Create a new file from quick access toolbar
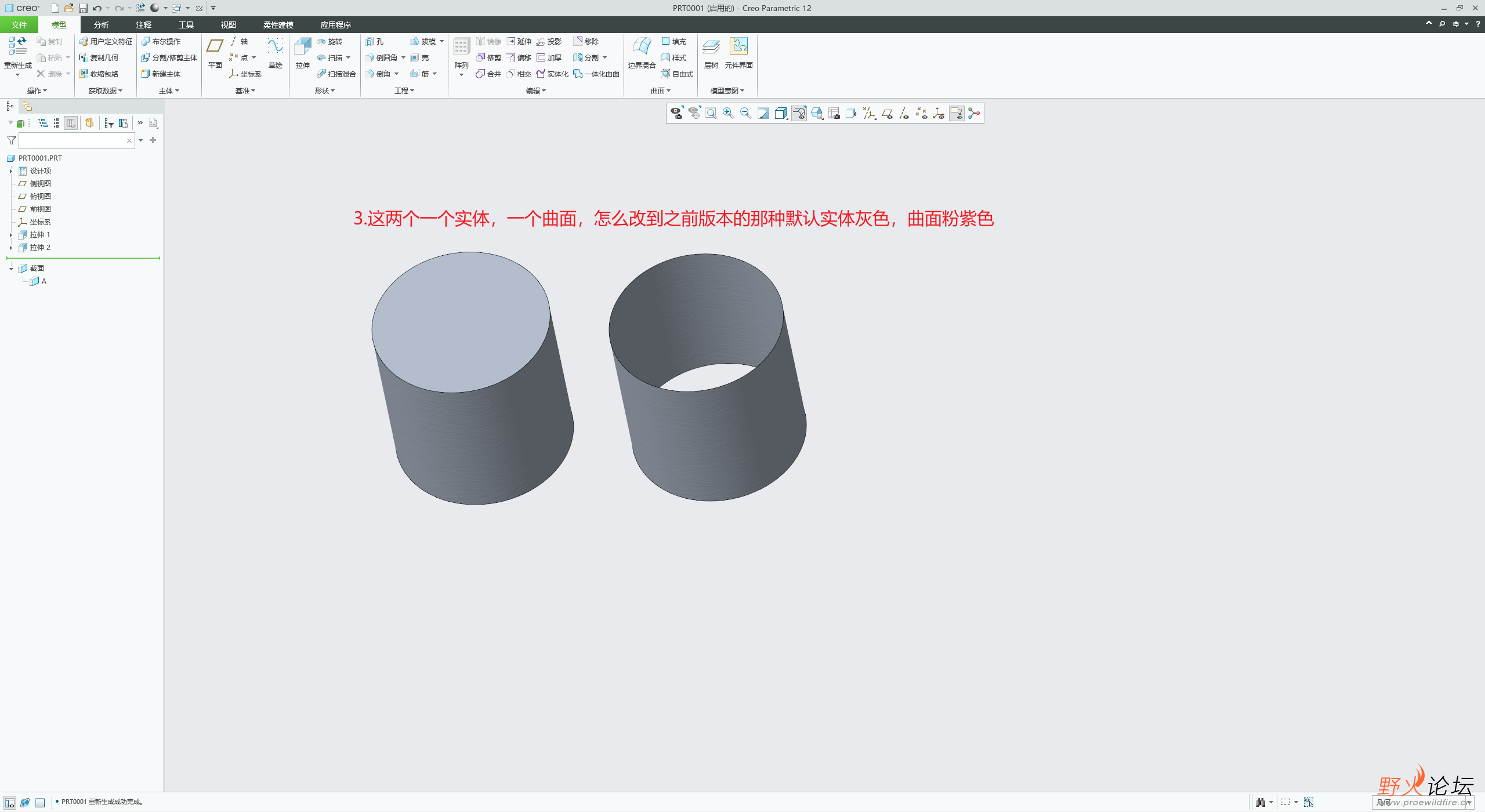Viewport: 1485px width, 812px height. 55,8
